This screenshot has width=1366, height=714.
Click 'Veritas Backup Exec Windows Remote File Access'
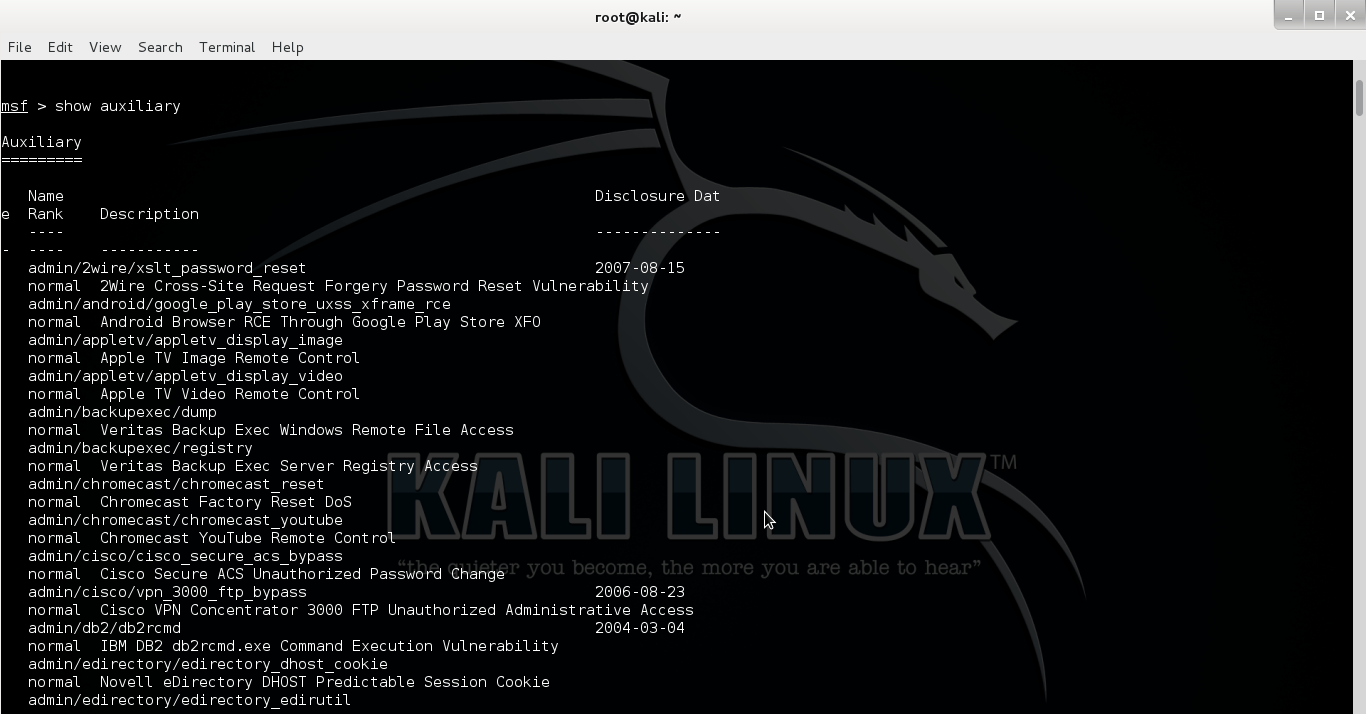coord(307,430)
